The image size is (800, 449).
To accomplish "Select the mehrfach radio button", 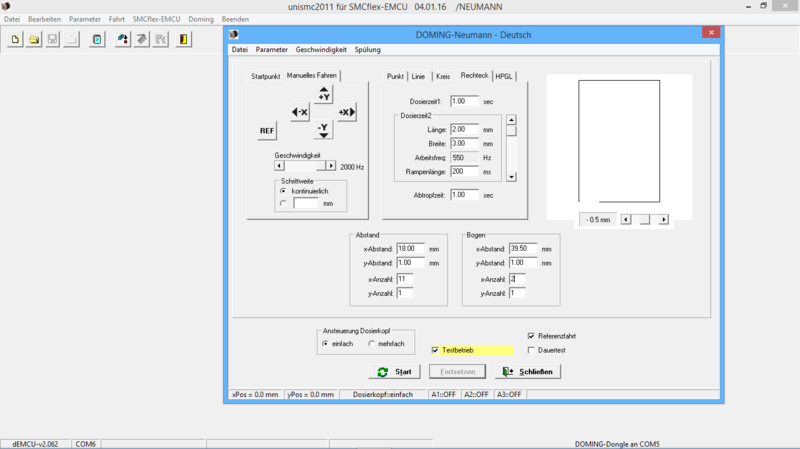I will click(x=372, y=344).
